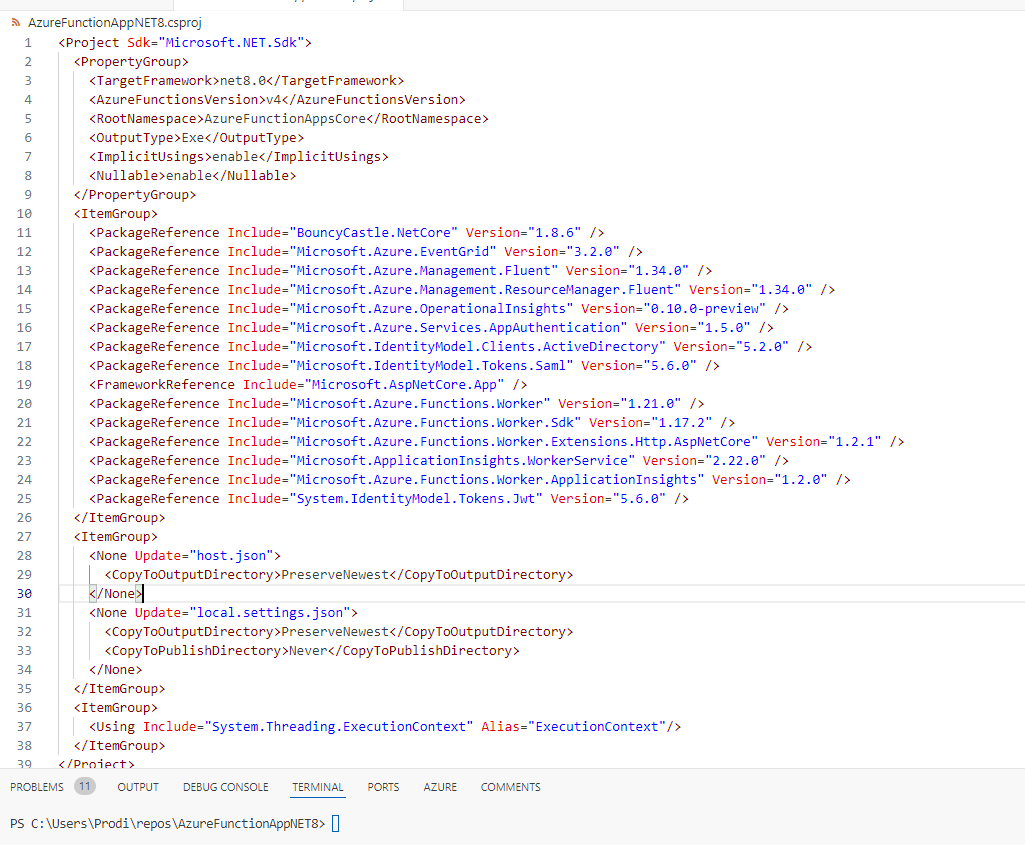Screen dimensions: 1025x845
Task: Select the TERMINAL panel tab
Action: pos(317,787)
